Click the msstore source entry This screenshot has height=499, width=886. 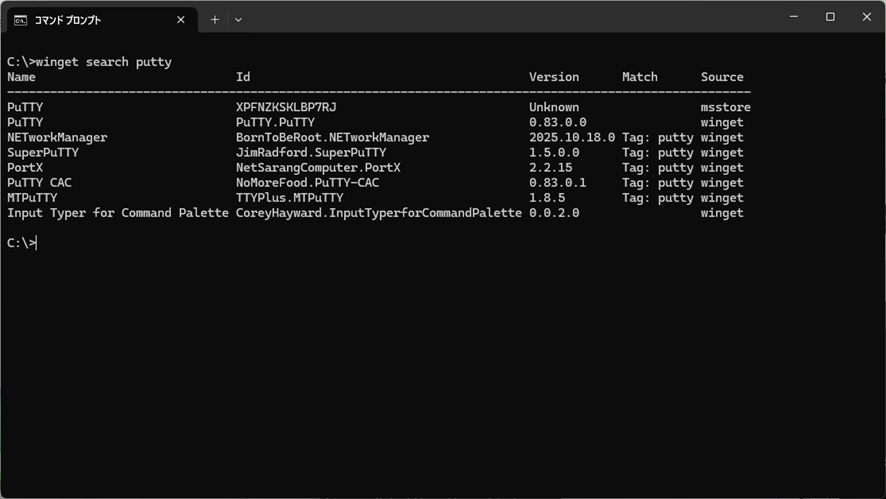click(x=725, y=107)
